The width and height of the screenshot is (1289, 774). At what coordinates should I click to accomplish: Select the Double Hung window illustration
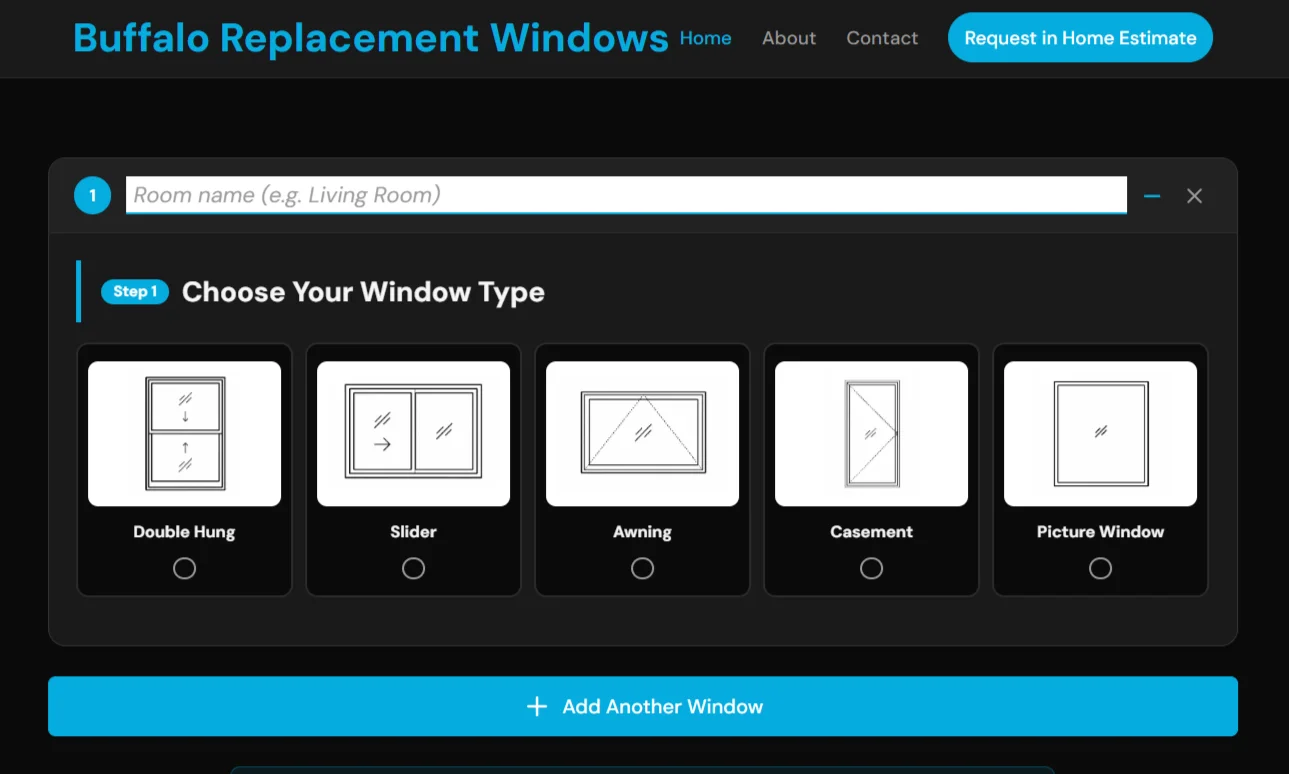185,434
